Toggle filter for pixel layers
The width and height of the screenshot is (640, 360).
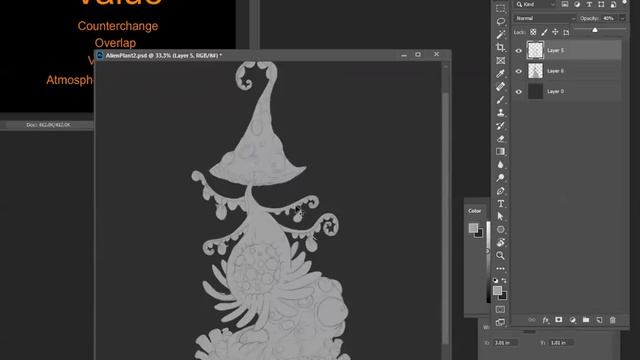pos(564,4)
